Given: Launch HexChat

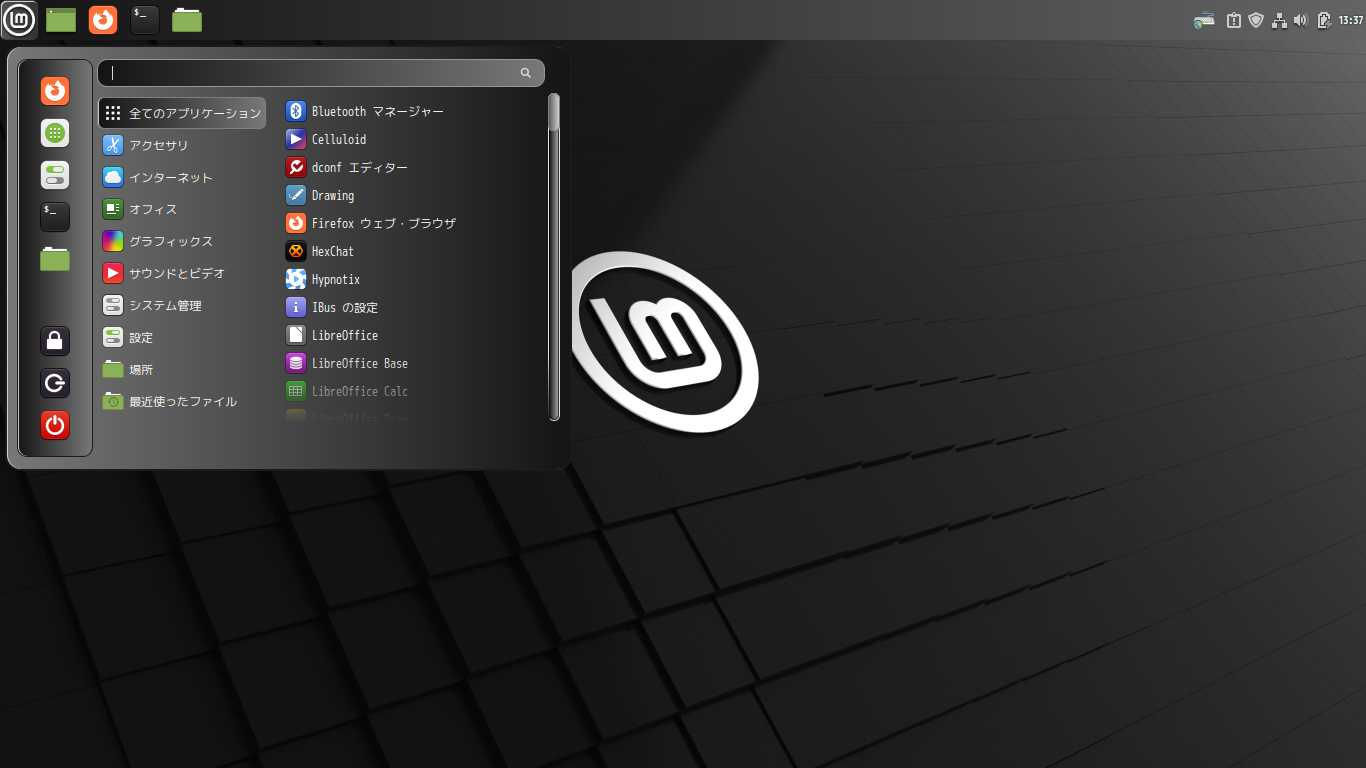Looking at the screenshot, I should click(414, 251).
